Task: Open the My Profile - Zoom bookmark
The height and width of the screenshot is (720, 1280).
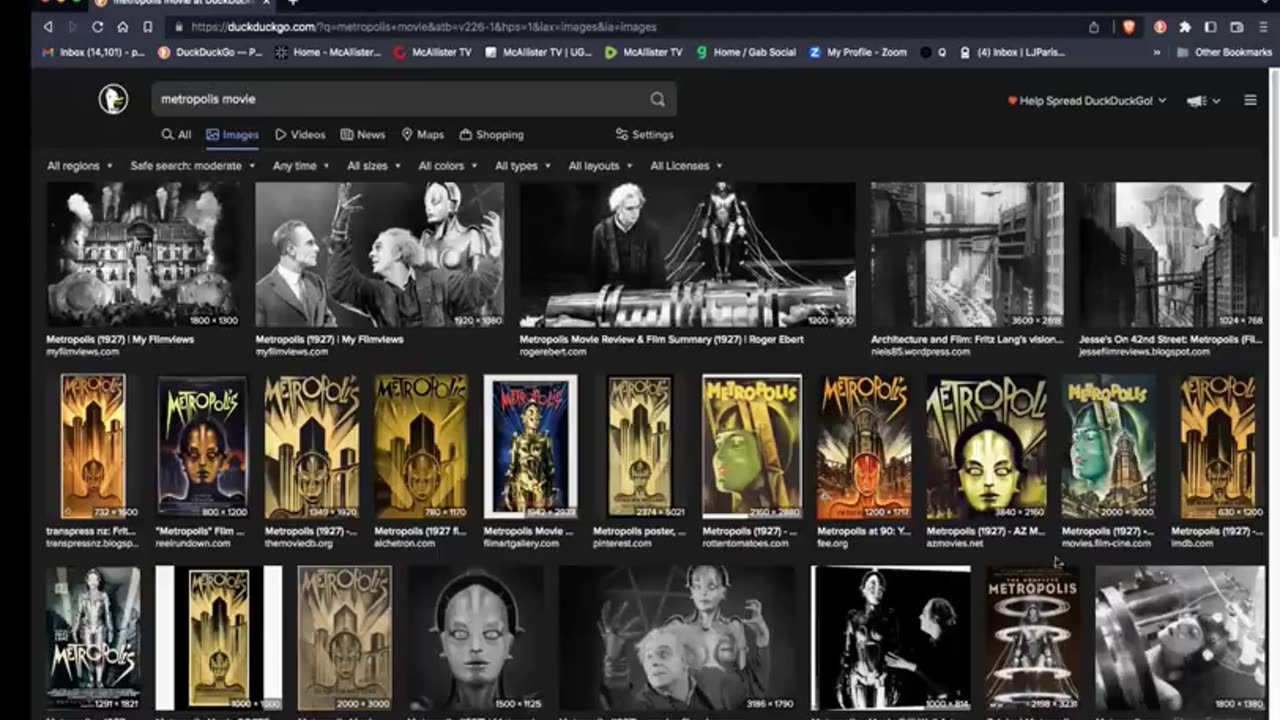Action: pyautogui.click(x=857, y=52)
